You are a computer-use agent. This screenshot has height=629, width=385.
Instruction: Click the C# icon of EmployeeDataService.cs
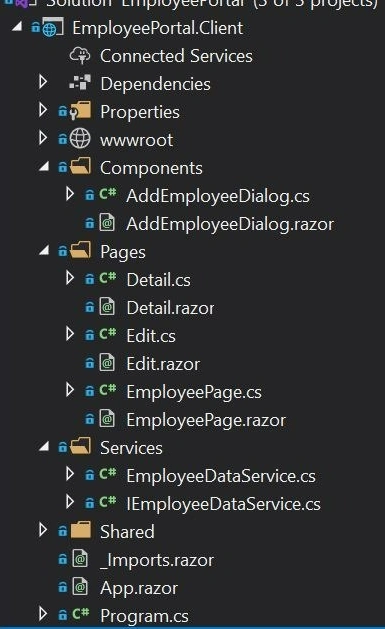coord(108,474)
